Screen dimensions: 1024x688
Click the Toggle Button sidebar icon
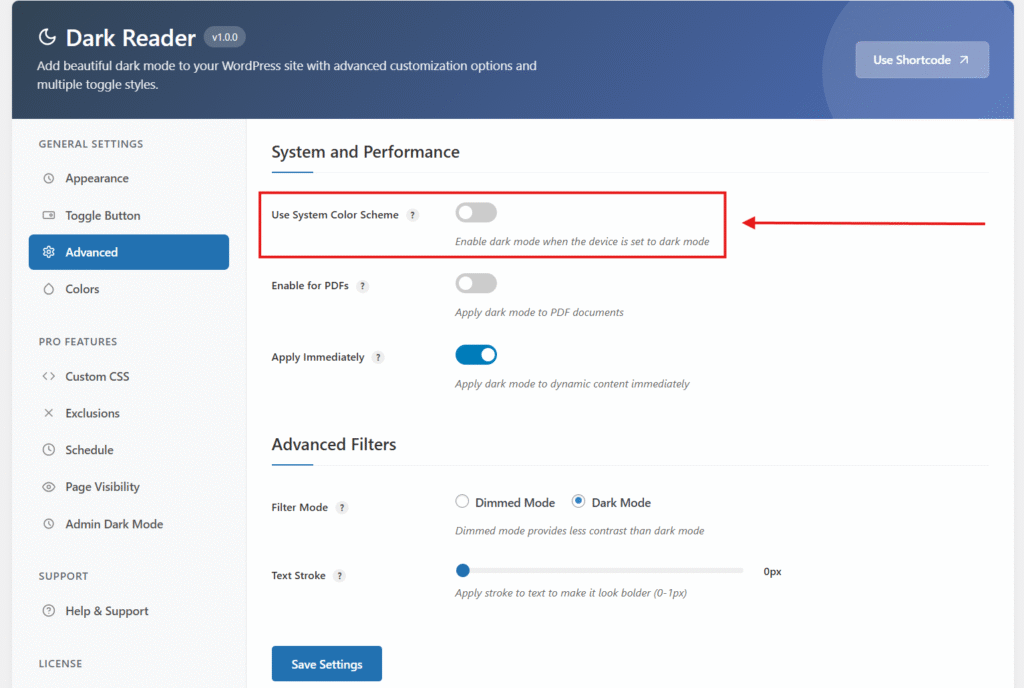click(48, 215)
